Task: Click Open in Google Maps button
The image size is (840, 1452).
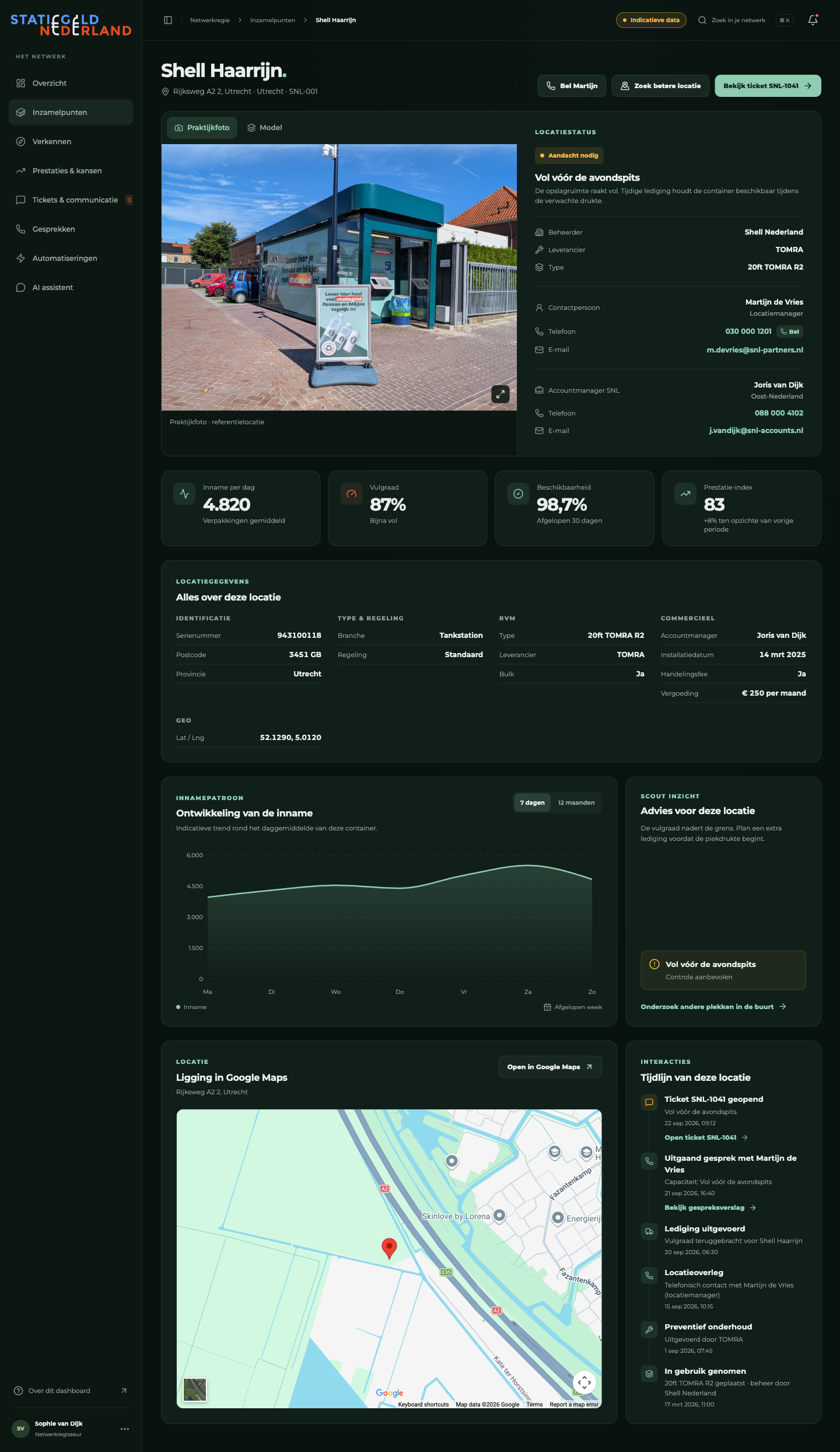Action: pyautogui.click(x=550, y=1067)
